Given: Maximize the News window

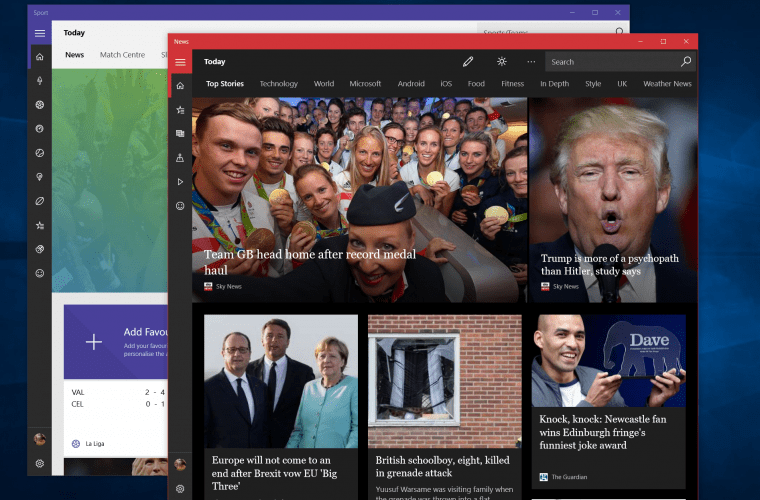Looking at the screenshot, I should pyautogui.click(x=663, y=42).
